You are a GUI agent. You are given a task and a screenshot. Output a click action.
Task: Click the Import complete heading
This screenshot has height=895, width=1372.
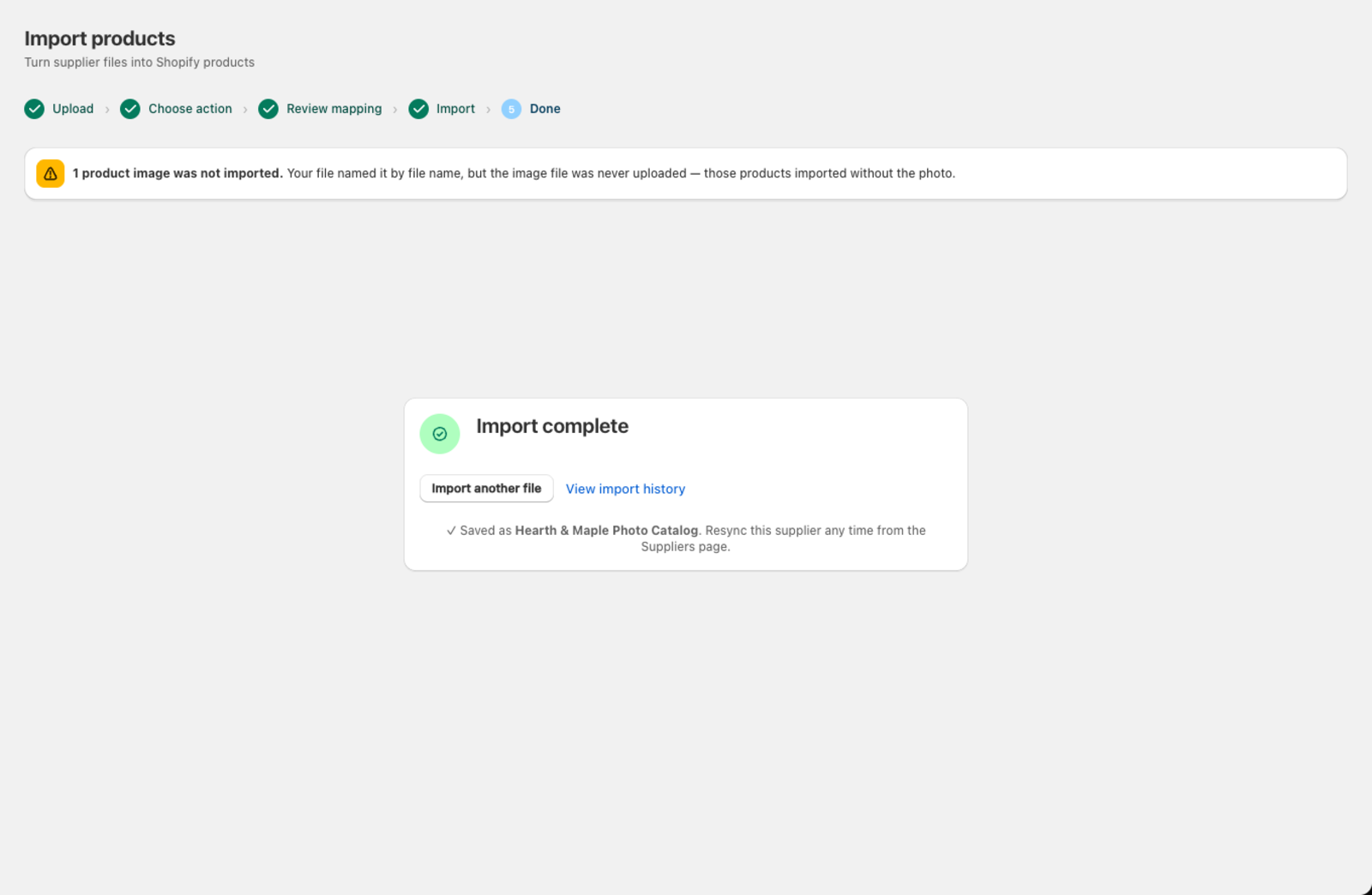[x=552, y=426]
